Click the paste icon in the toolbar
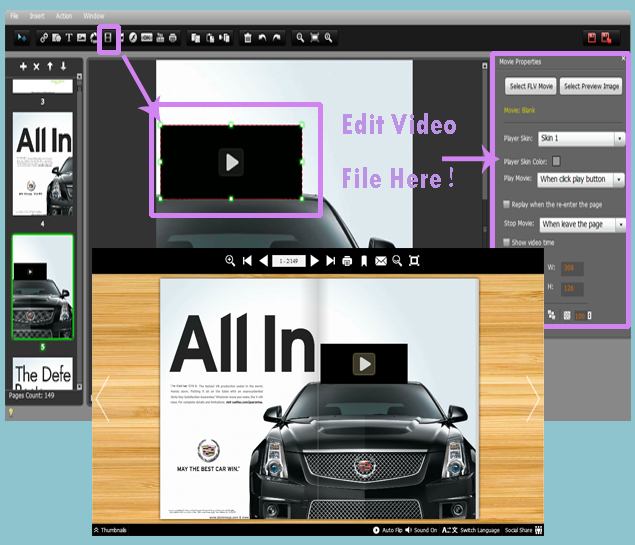 (210, 38)
